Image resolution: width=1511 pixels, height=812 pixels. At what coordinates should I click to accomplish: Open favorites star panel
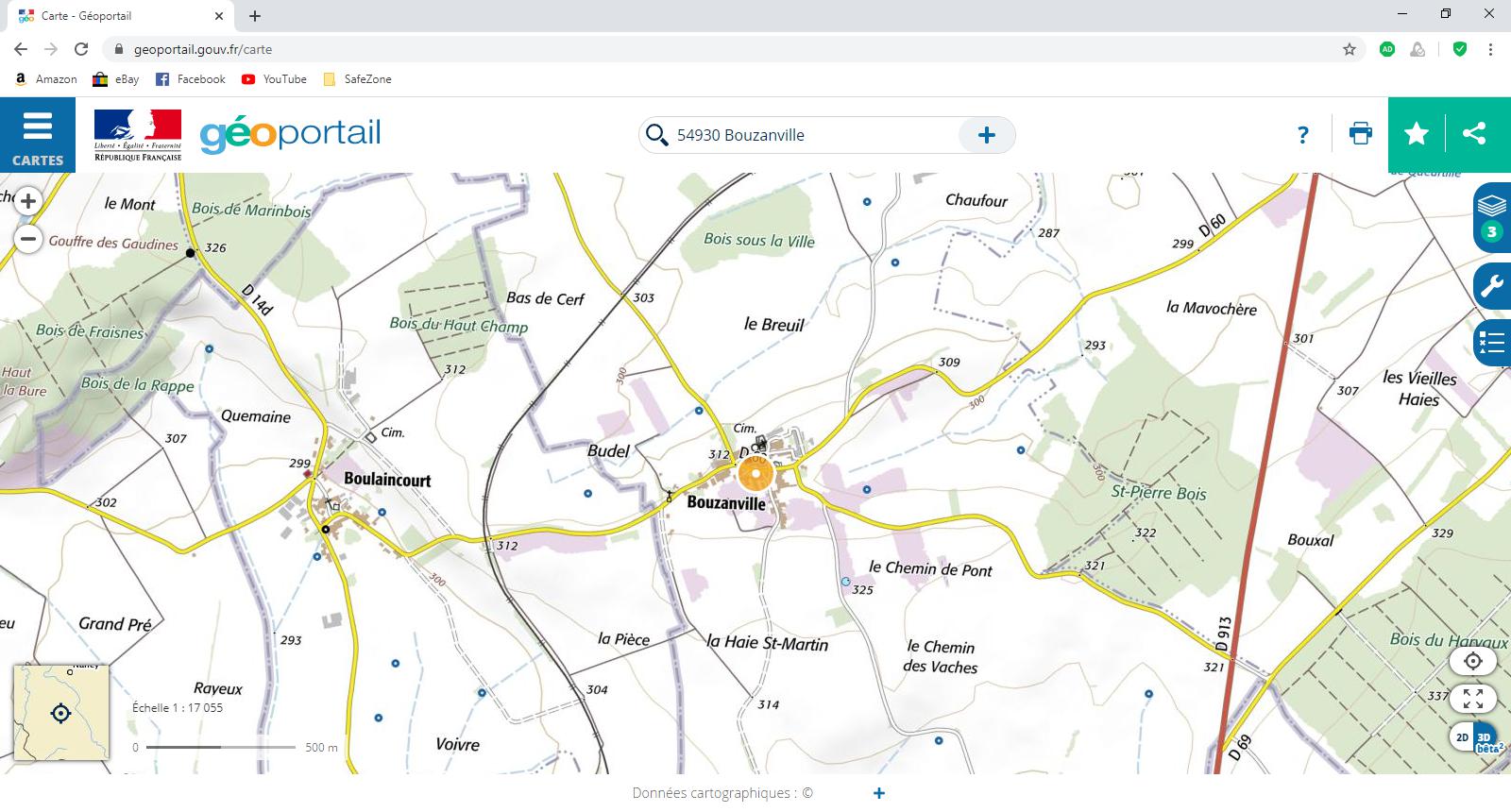pos(1417,134)
